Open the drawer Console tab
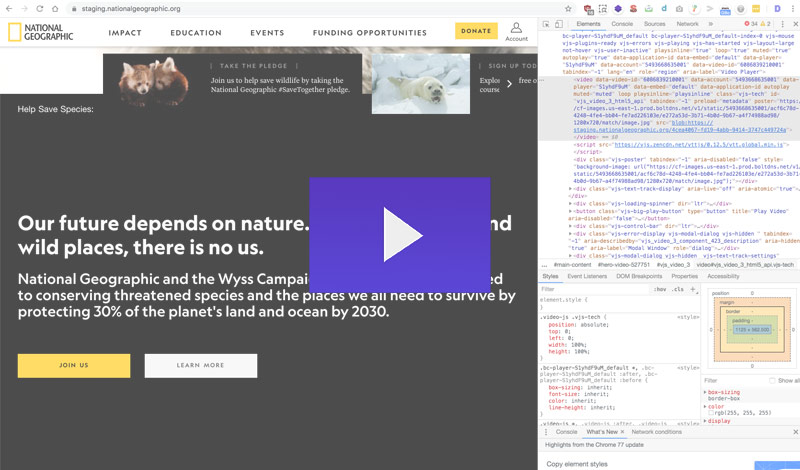The height and width of the screenshot is (470, 800). 566,432
